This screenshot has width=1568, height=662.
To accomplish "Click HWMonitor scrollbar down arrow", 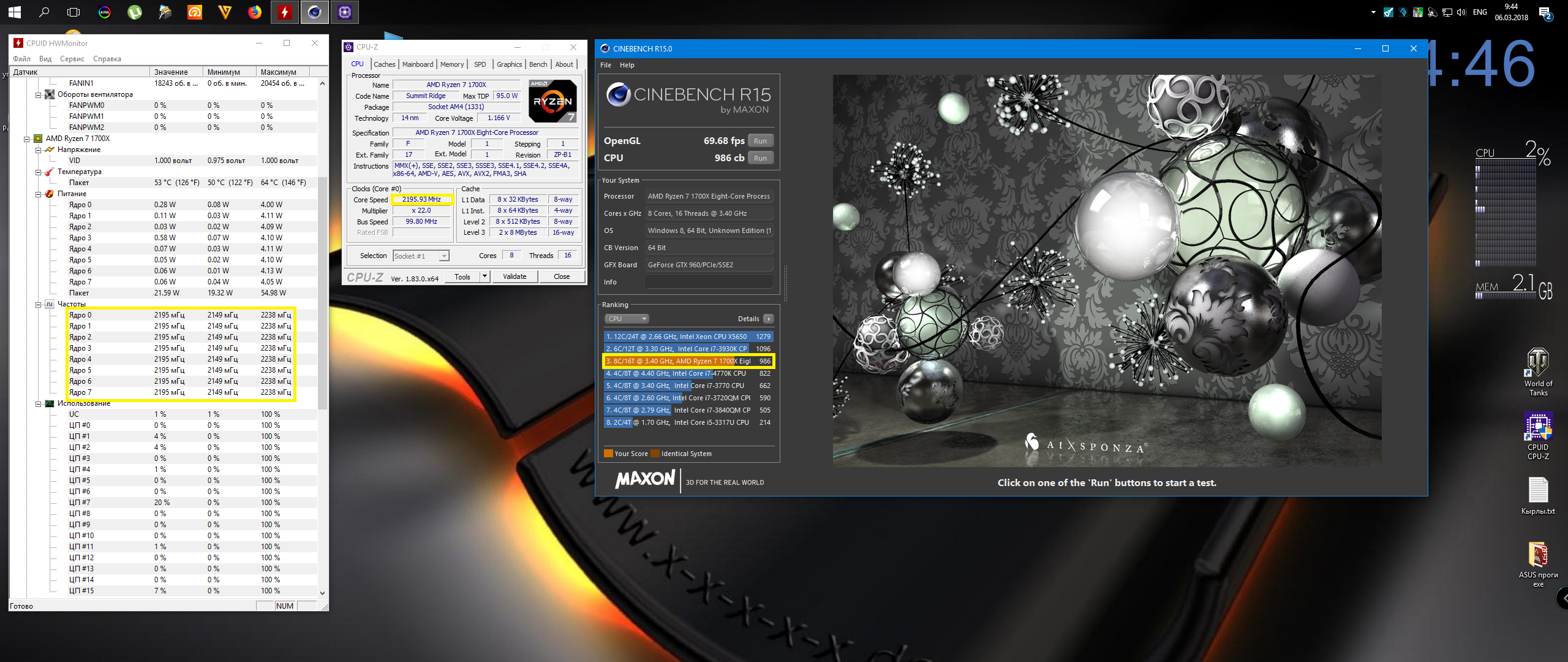I will pos(323,593).
